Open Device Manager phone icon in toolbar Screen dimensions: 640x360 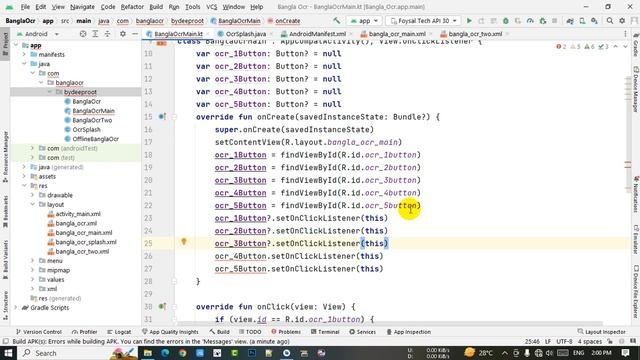click(582, 20)
